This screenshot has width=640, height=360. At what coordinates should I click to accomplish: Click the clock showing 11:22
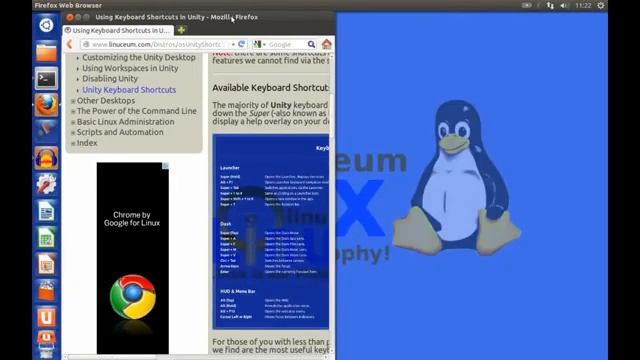click(583, 5)
